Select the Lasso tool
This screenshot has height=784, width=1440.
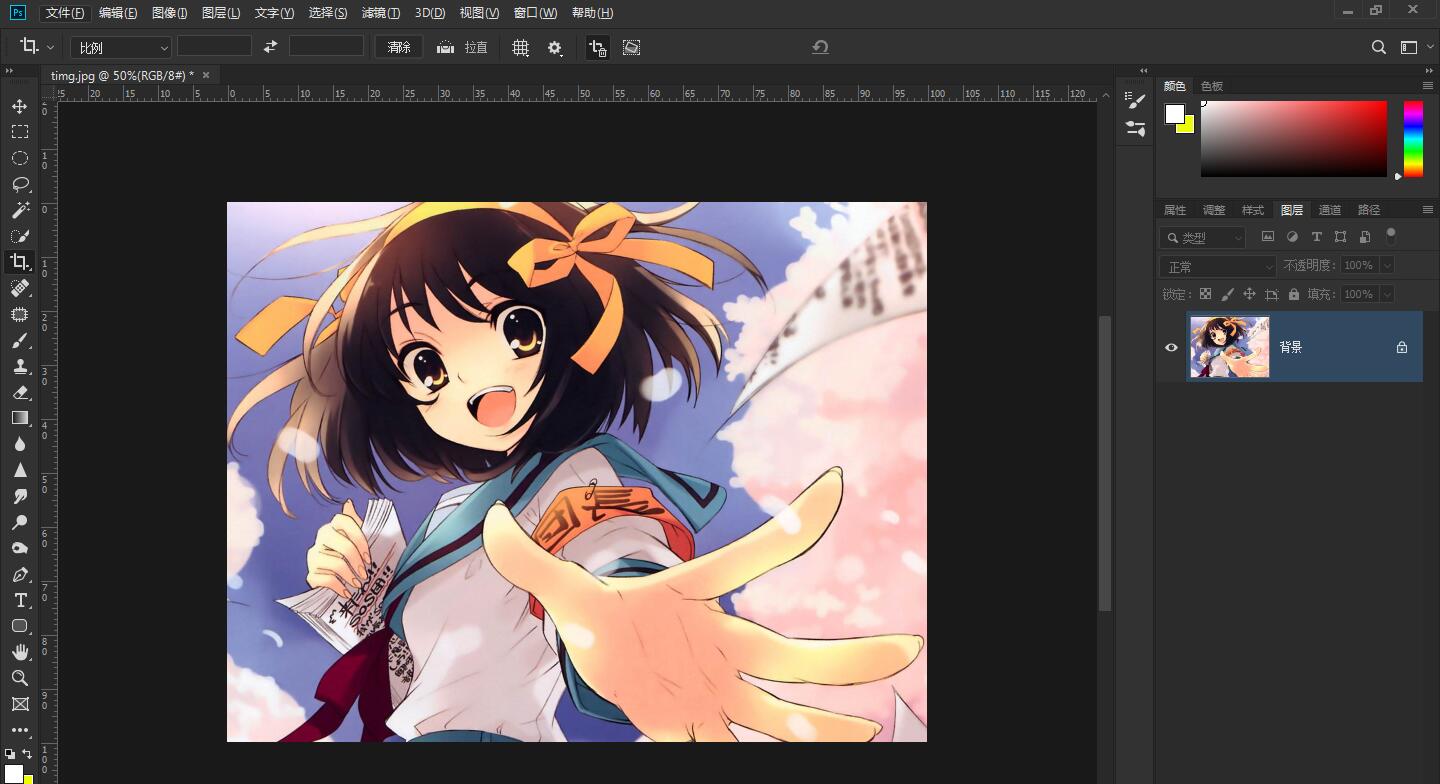click(x=19, y=184)
